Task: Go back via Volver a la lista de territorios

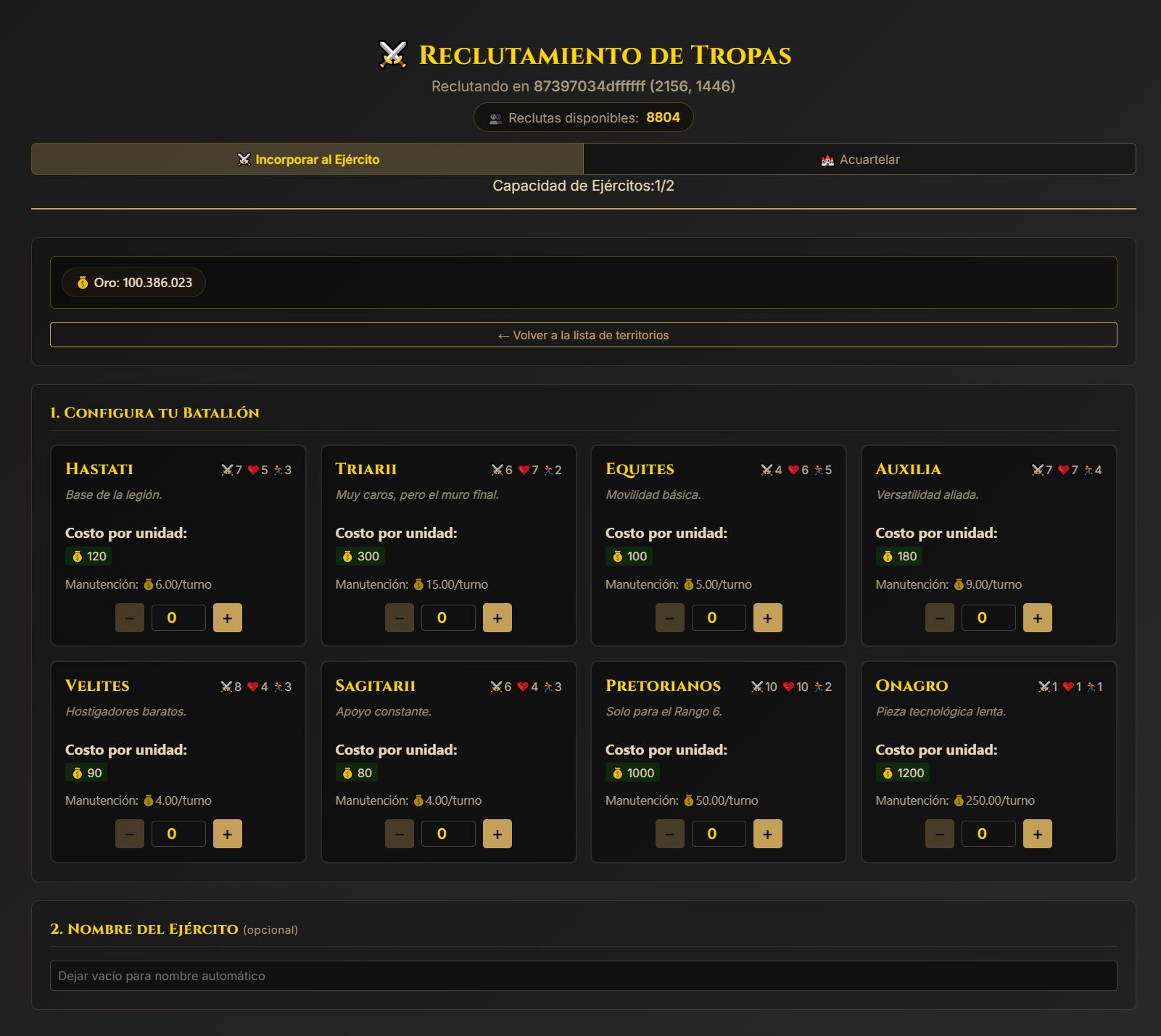Action: click(x=583, y=335)
